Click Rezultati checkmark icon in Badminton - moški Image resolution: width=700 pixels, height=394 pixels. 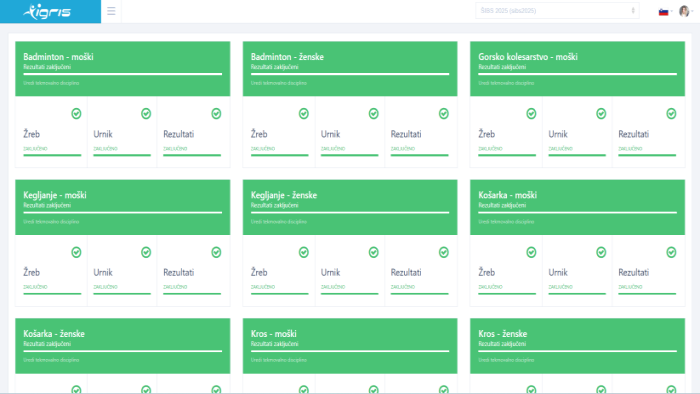[216, 114]
